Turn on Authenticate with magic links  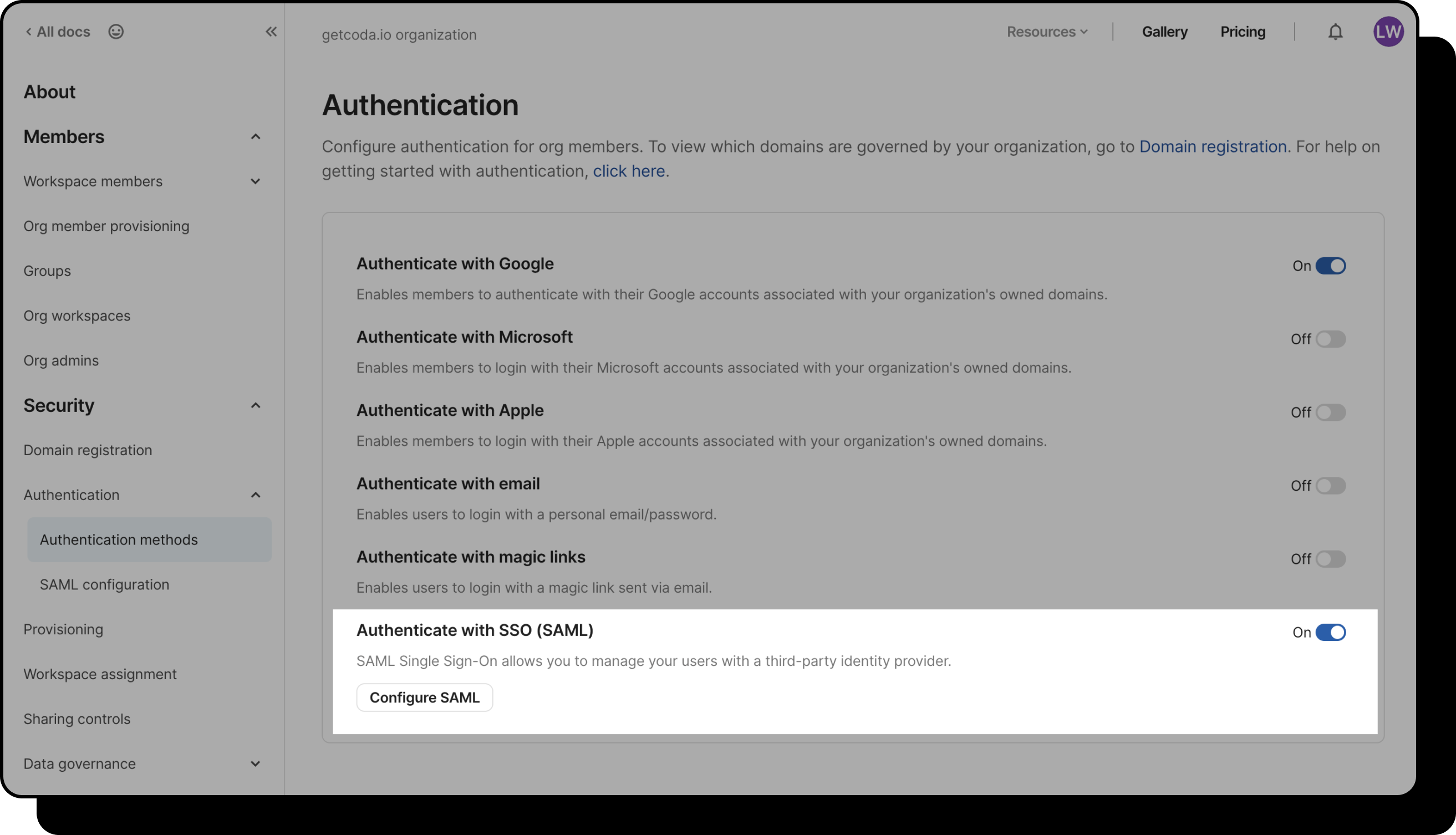point(1332,559)
